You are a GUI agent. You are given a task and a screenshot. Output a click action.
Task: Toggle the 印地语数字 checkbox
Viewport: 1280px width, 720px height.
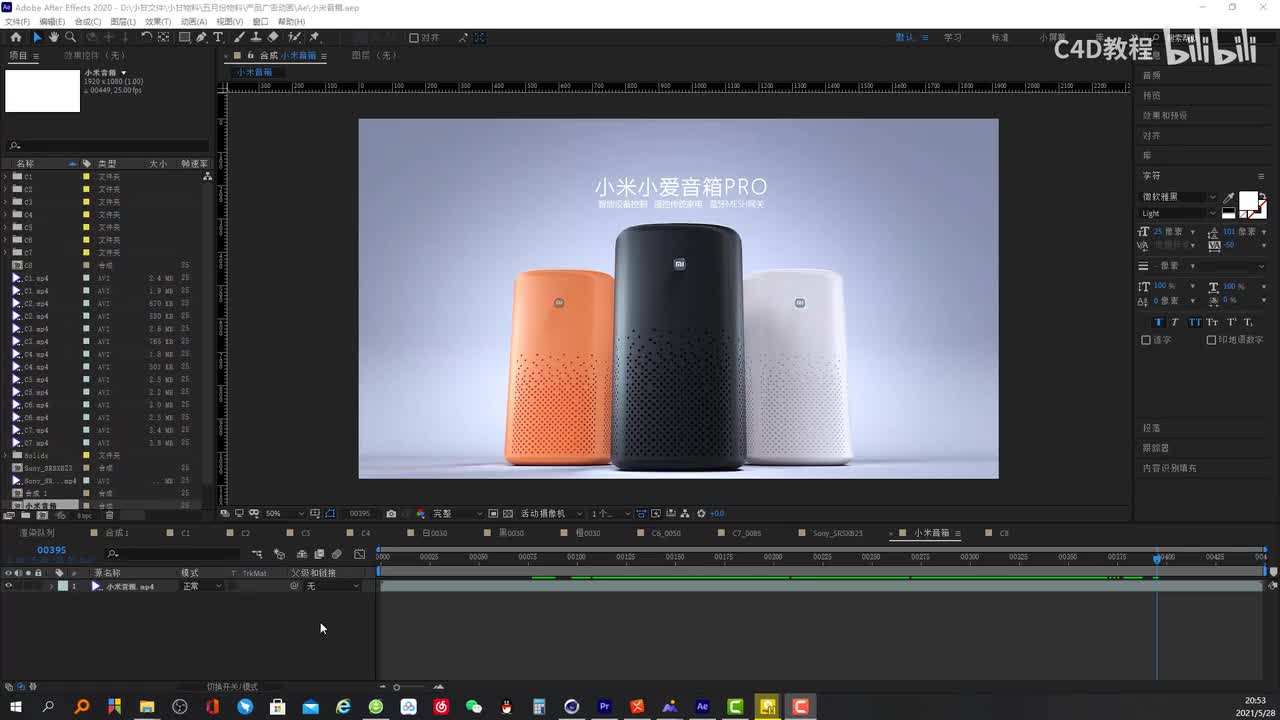(x=1211, y=340)
